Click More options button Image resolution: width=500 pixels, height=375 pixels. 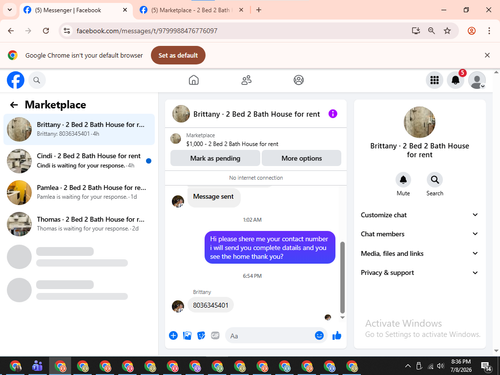[301, 158]
